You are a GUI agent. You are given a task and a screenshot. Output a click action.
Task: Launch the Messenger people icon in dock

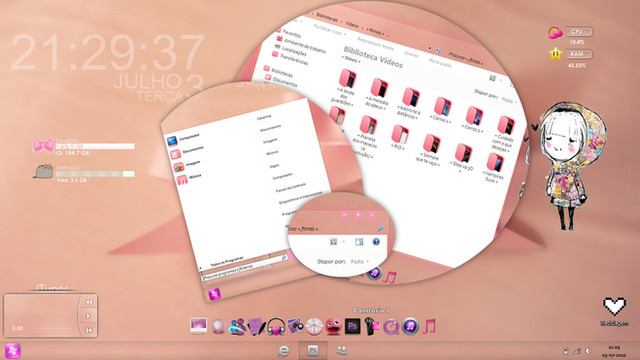click(x=238, y=327)
